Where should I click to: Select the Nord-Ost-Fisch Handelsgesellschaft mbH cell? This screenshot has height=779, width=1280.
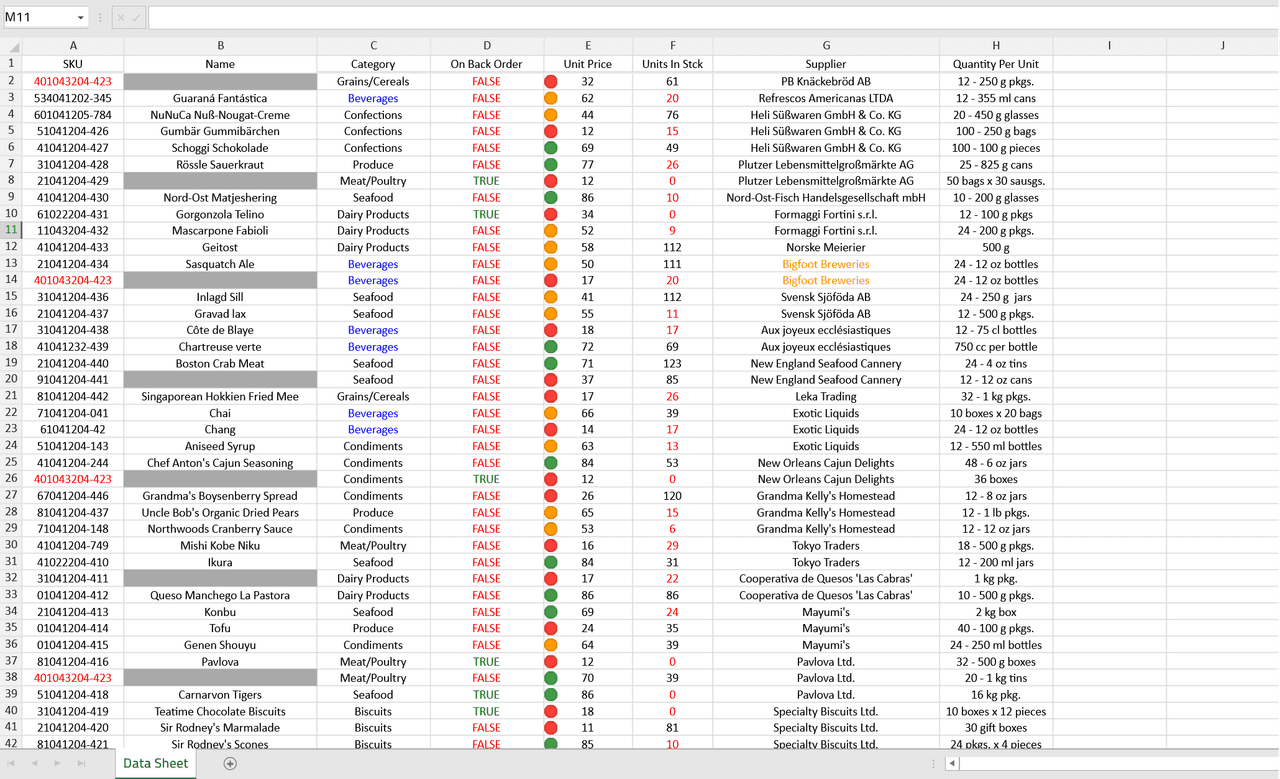tap(826, 197)
